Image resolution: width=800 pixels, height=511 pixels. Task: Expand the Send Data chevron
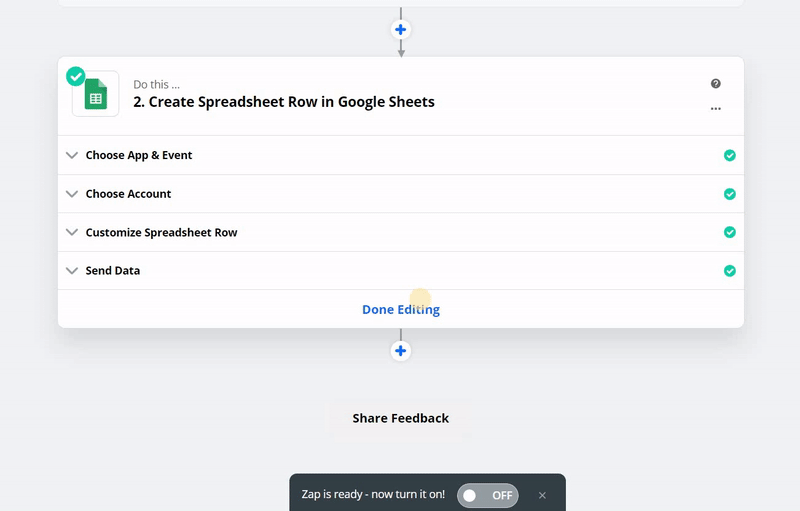(x=71, y=271)
